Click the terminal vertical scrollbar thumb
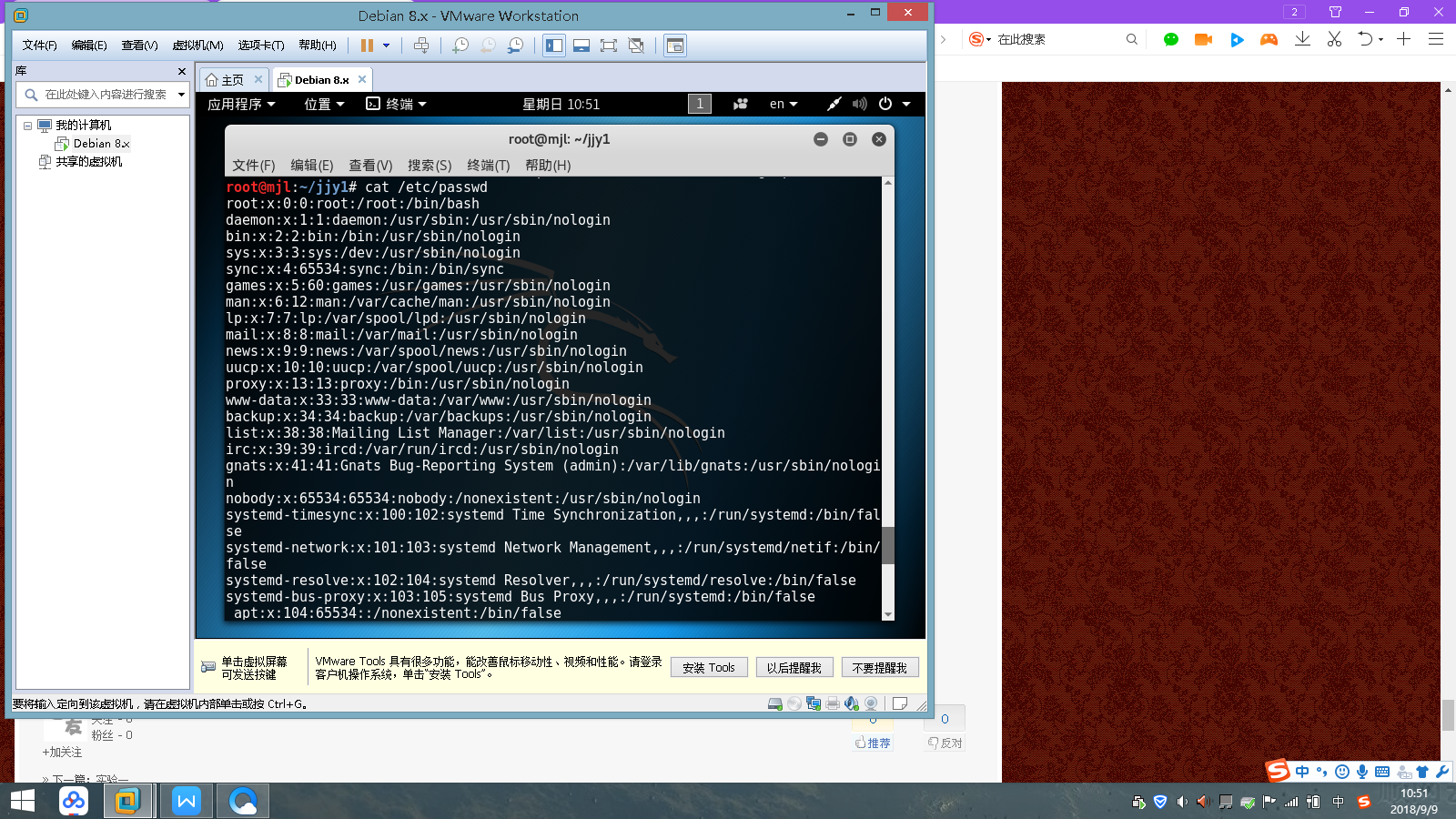The height and width of the screenshot is (819, 1456). tap(888, 546)
